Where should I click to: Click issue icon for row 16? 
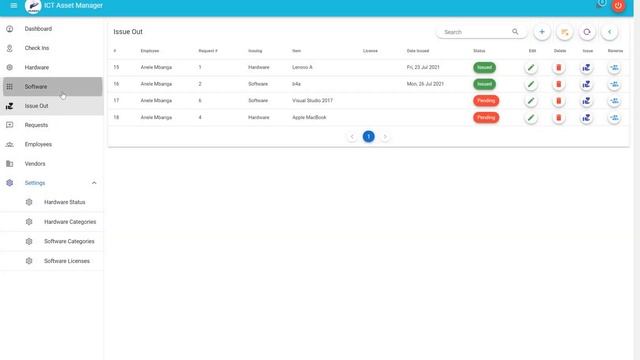click(x=587, y=84)
